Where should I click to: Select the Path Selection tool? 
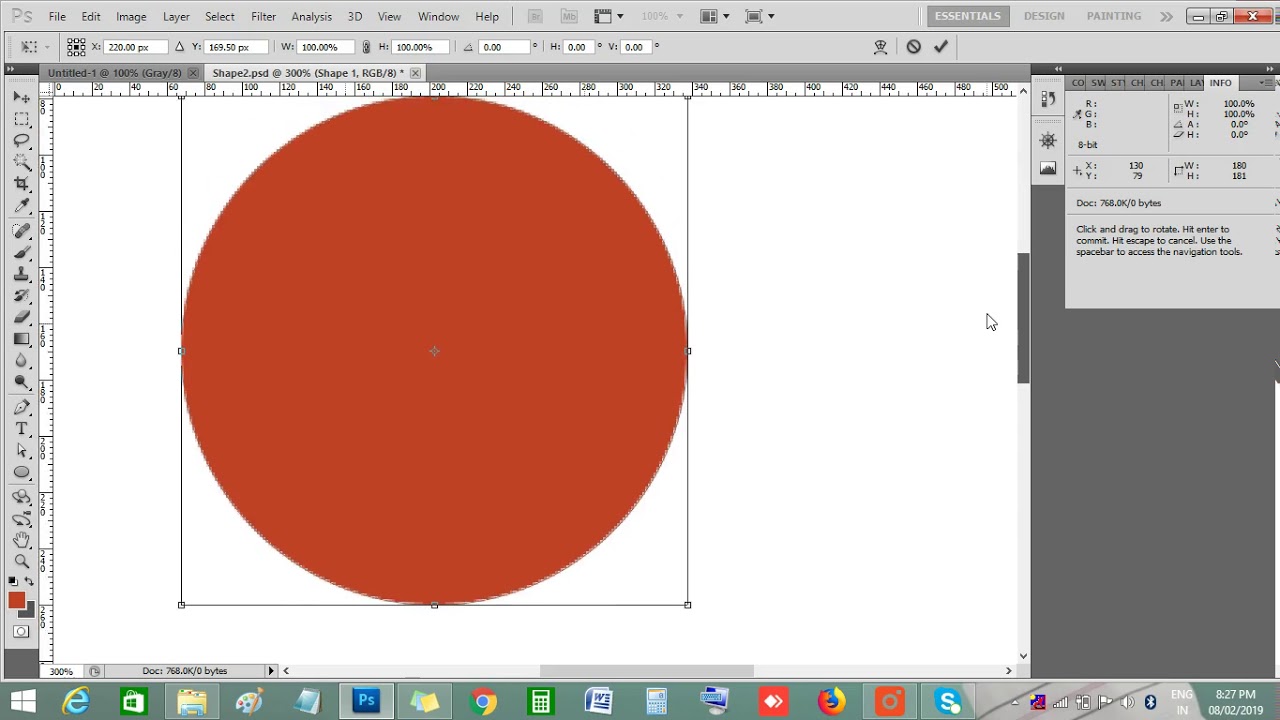click(x=21, y=451)
